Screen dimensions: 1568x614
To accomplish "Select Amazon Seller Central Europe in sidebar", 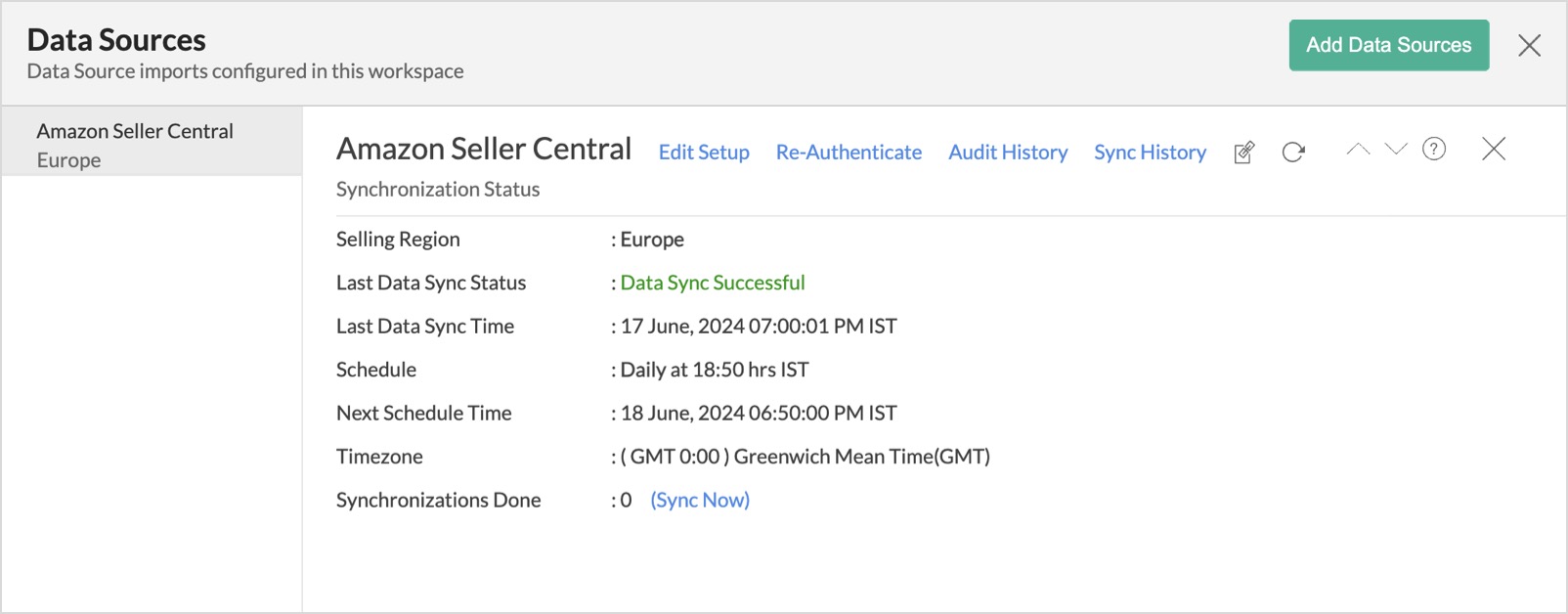I will click(x=152, y=142).
